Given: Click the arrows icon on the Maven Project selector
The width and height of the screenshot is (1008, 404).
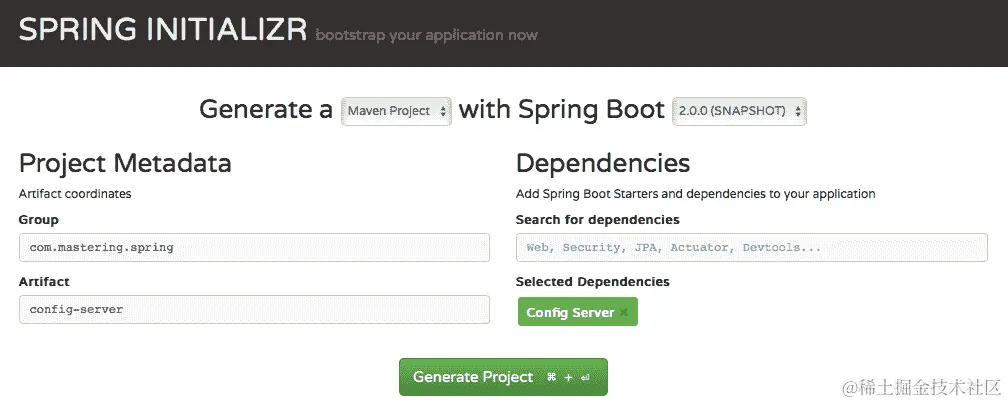Looking at the screenshot, I should click(443, 110).
